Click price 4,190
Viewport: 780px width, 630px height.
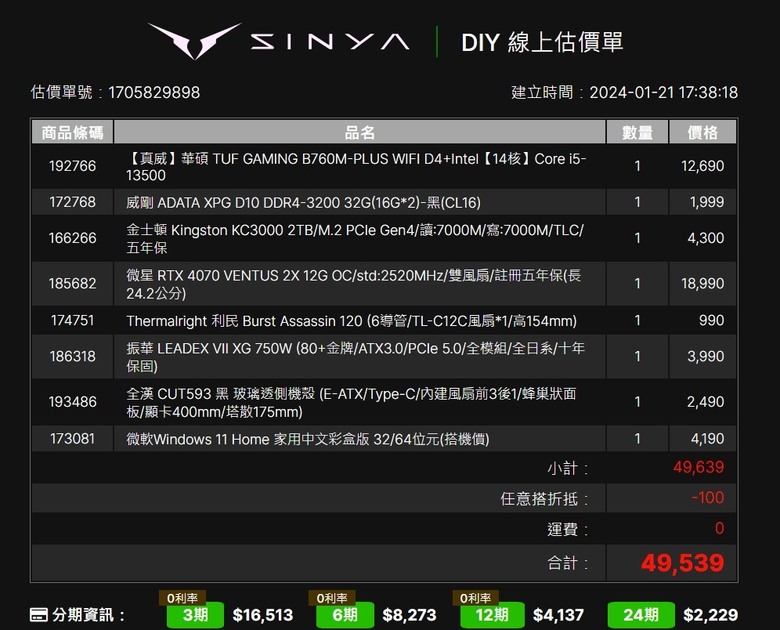pos(707,439)
